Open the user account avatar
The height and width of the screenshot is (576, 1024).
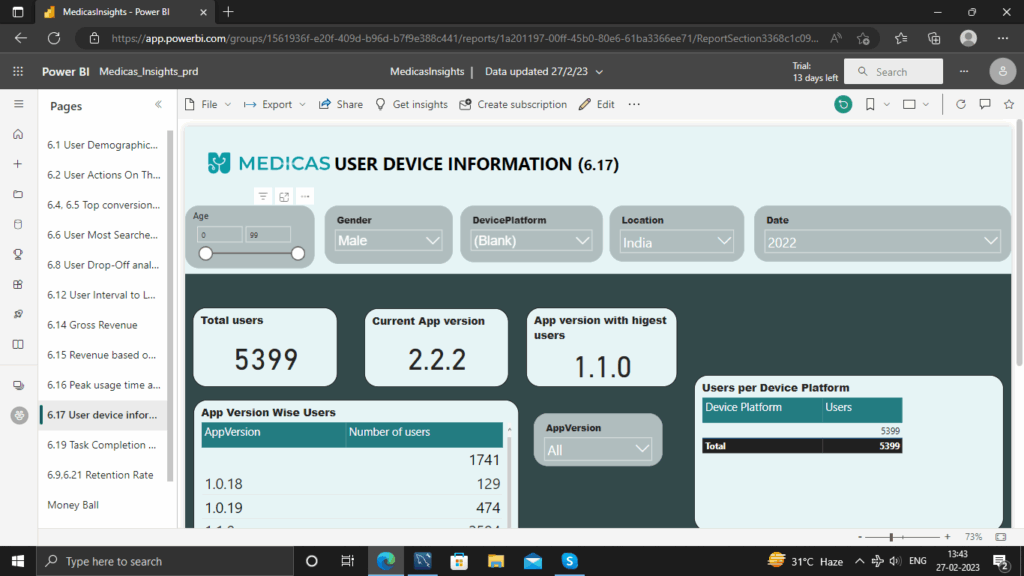[1002, 71]
